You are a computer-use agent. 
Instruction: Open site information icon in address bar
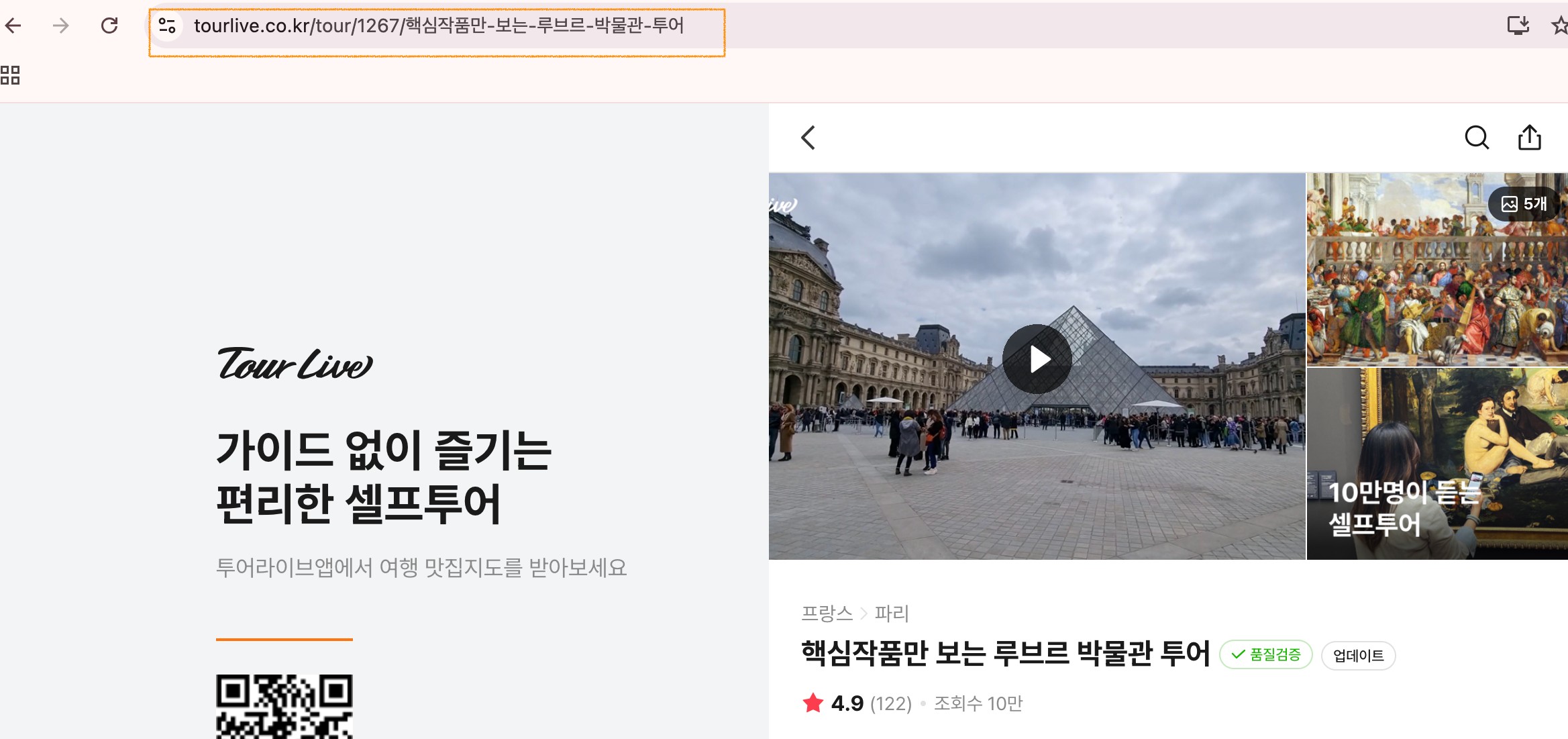point(167,26)
